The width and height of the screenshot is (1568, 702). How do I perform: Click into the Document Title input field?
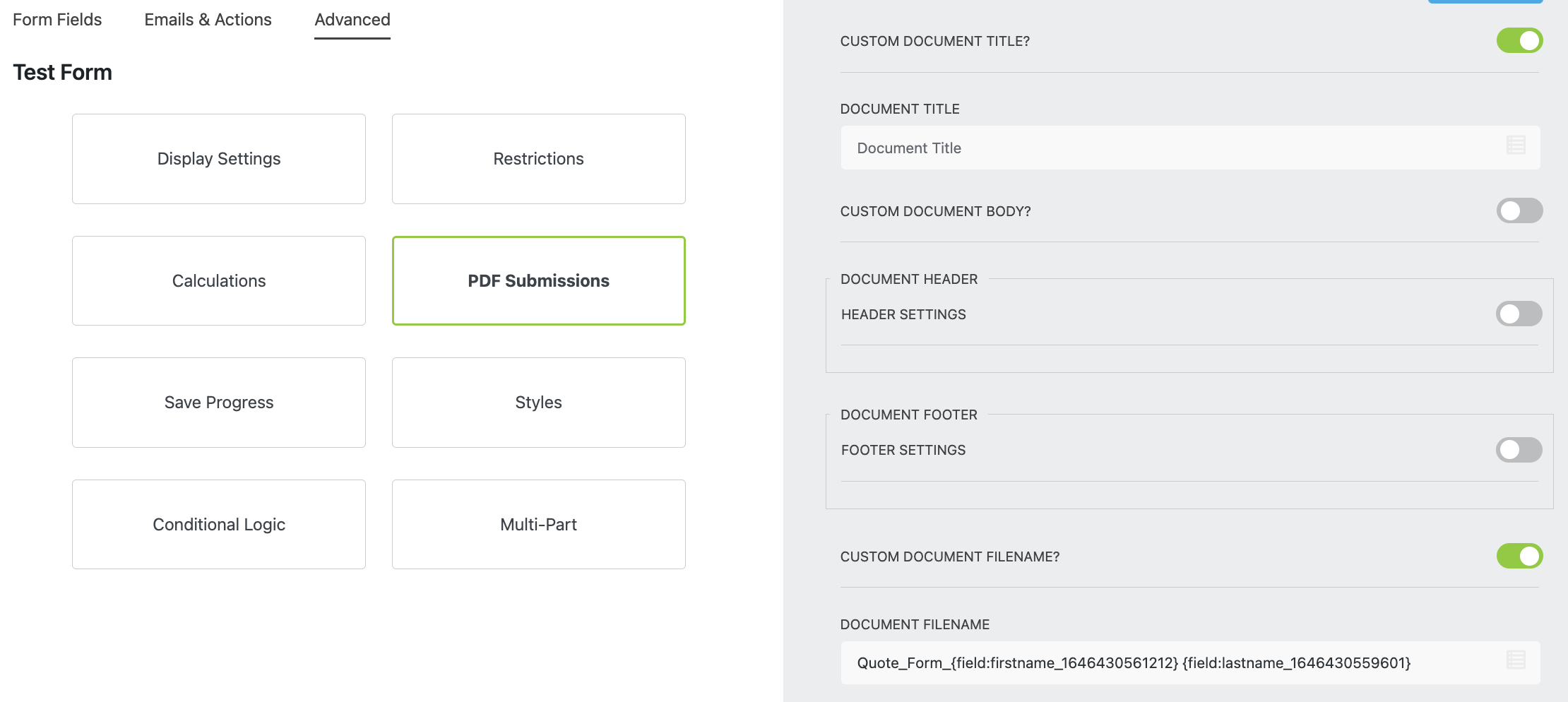1130,148
